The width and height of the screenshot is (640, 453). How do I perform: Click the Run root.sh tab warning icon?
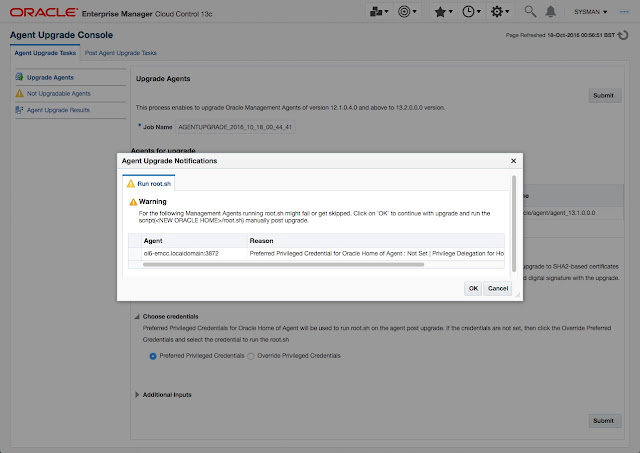131,184
